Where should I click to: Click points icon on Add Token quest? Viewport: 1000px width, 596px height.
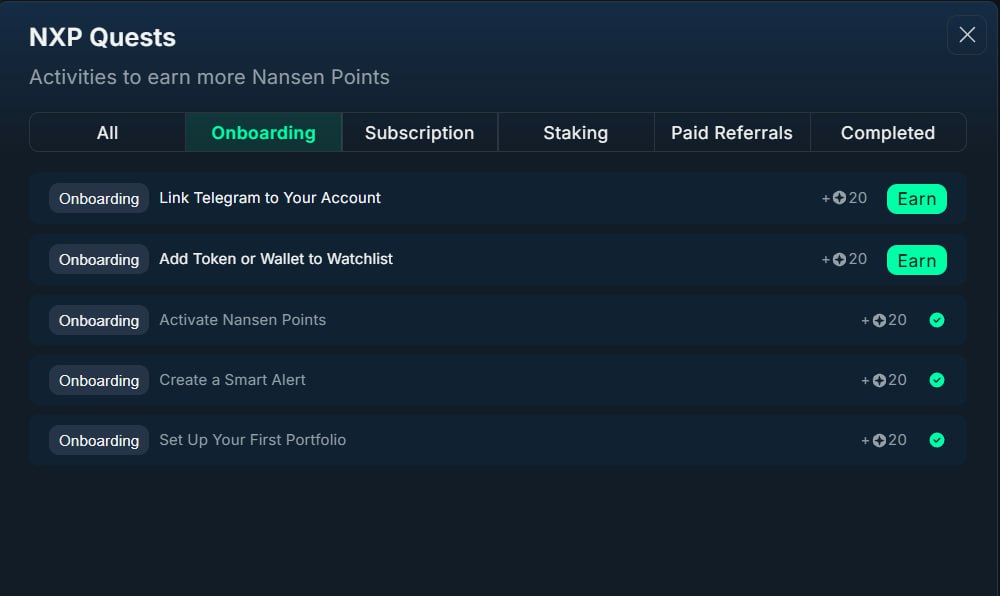pyautogui.click(x=839, y=259)
